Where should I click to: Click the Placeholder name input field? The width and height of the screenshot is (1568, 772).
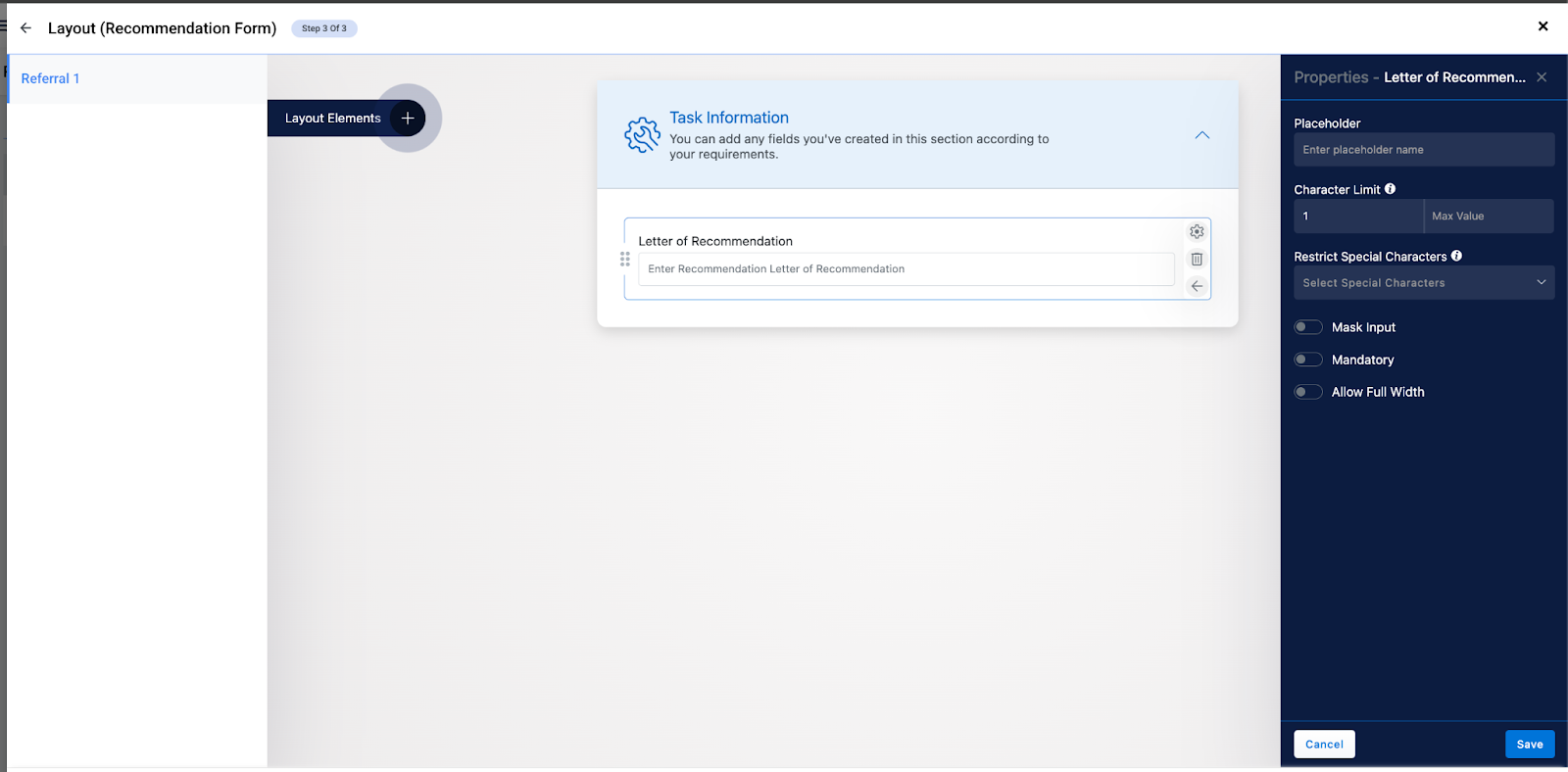point(1423,150)
